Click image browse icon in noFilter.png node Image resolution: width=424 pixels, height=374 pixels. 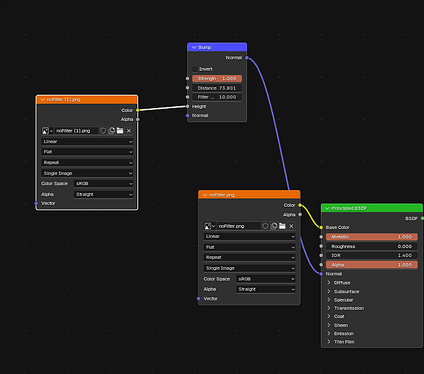click(209, 226)
